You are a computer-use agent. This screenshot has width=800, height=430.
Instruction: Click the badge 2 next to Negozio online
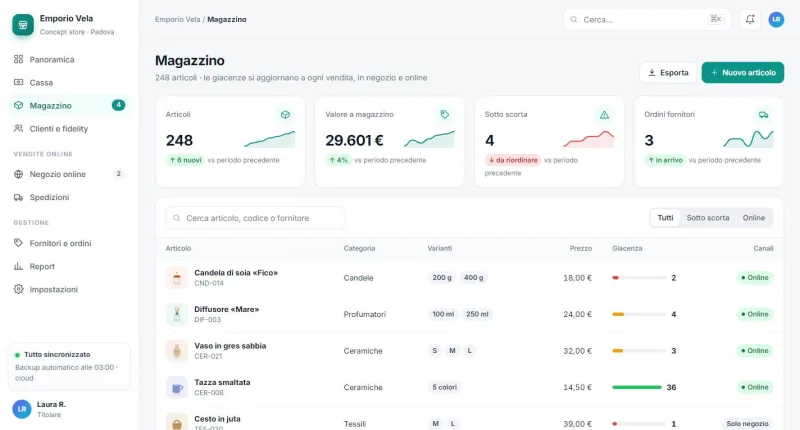pyautogui.click(x=118, y=174)
